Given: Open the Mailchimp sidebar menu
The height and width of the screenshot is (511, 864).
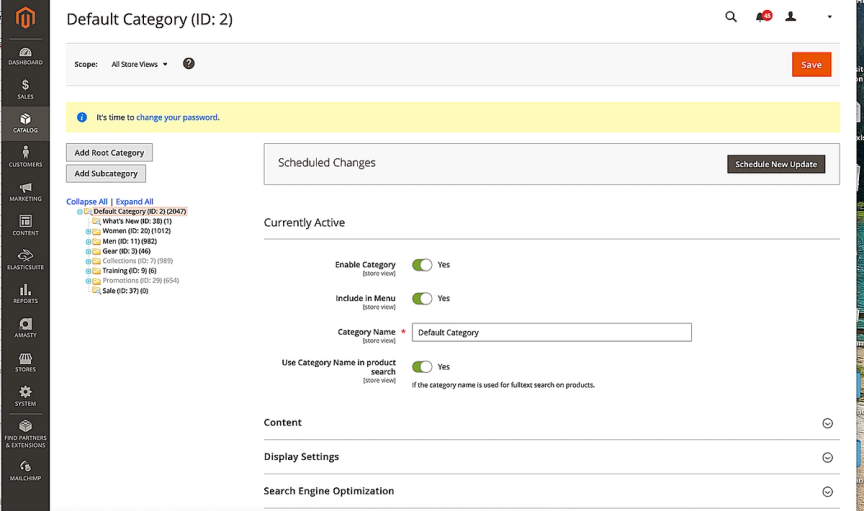Looking at the screenshot, I should pos(25,471).
